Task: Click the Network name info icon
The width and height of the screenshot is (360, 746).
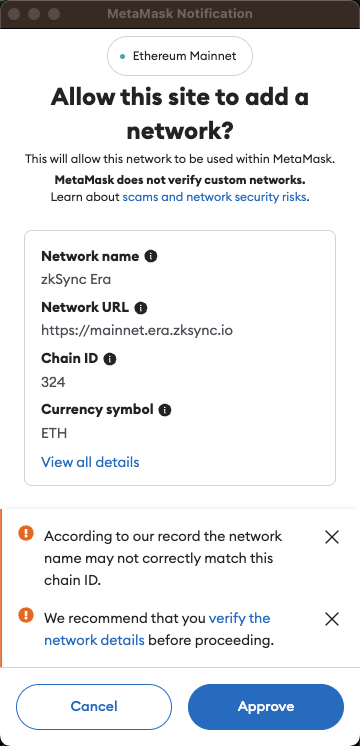Action: [x=150, y=257]
